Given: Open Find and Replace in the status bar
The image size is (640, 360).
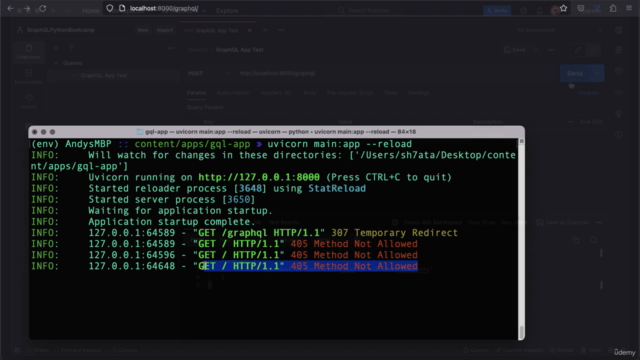Looking at the screenshot, I should pyautogui.click(x=78, y=350).
